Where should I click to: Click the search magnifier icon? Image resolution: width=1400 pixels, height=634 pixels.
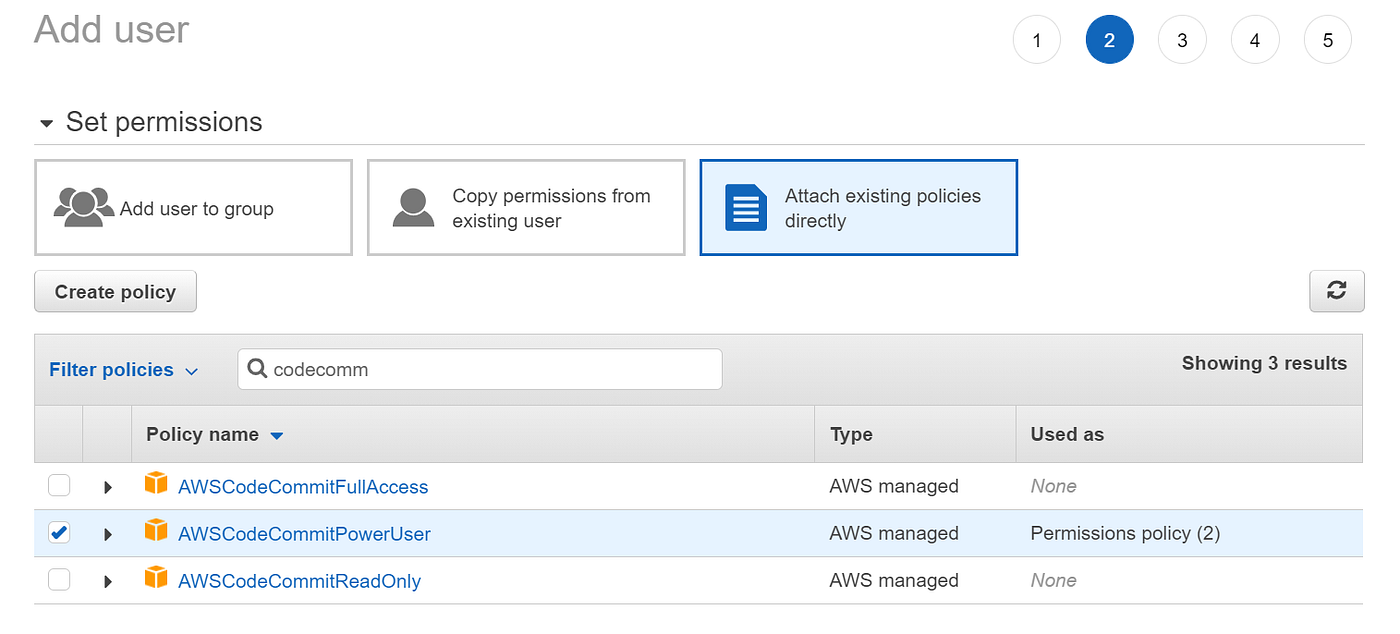[x=257, y=369]
